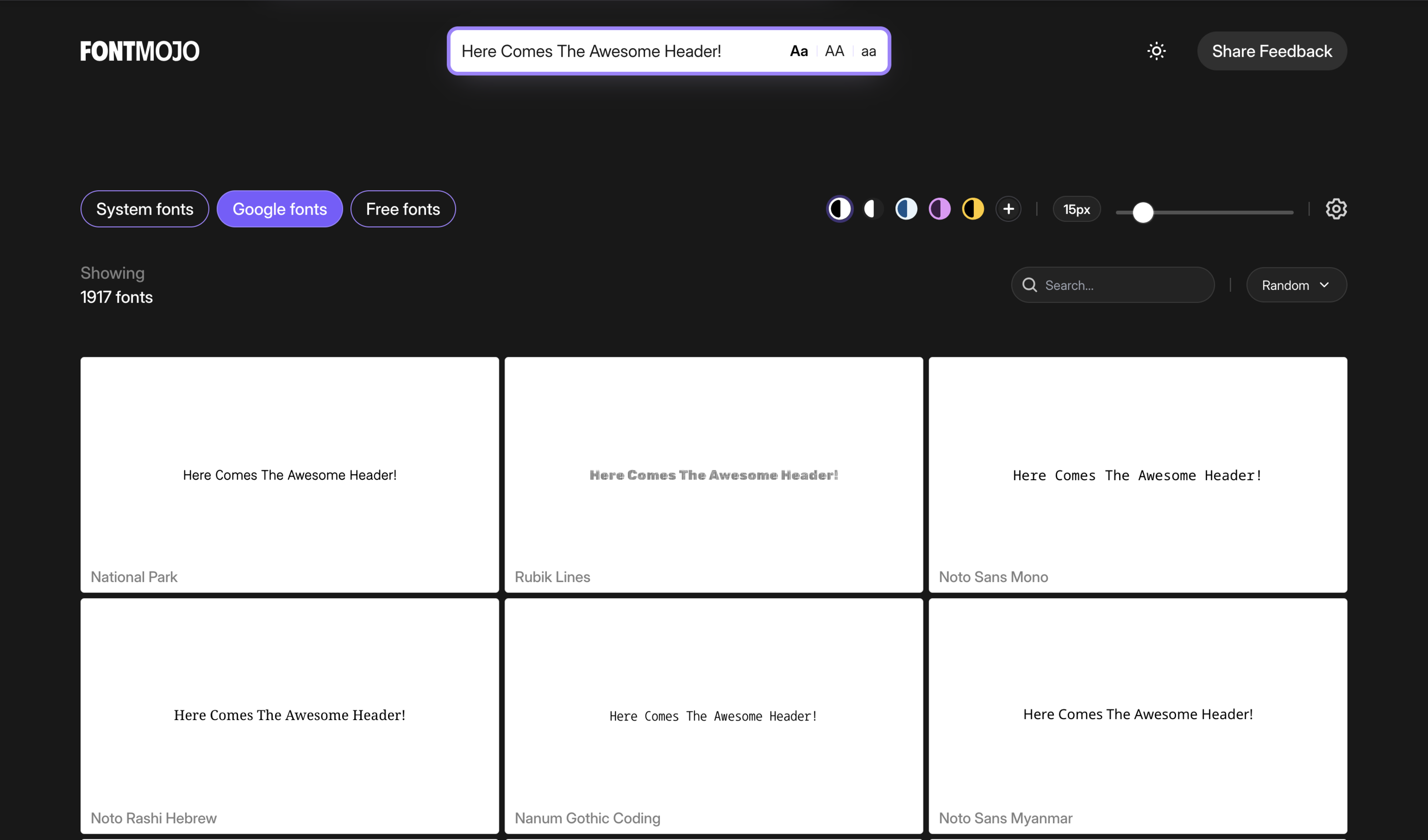Select the black and white theme swatch
This screenshot has height=840, width=1428.
pos(839,209)
